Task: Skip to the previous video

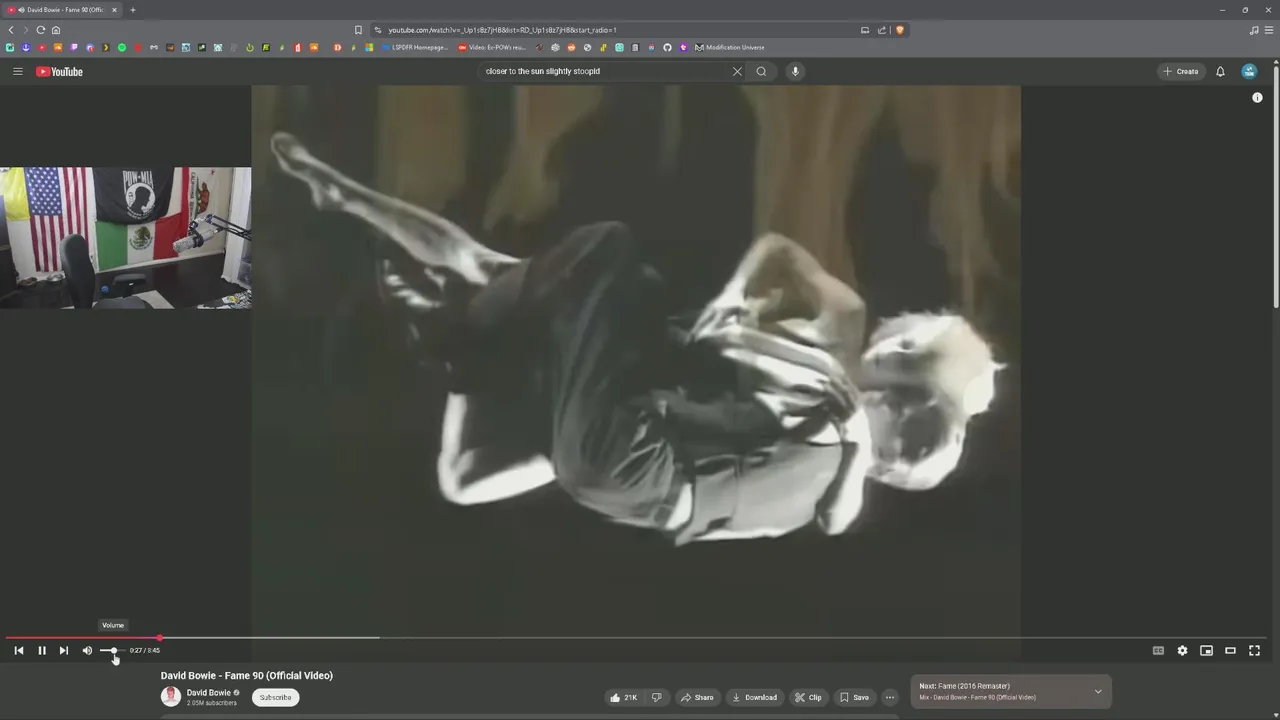Action: coord(18,650)
